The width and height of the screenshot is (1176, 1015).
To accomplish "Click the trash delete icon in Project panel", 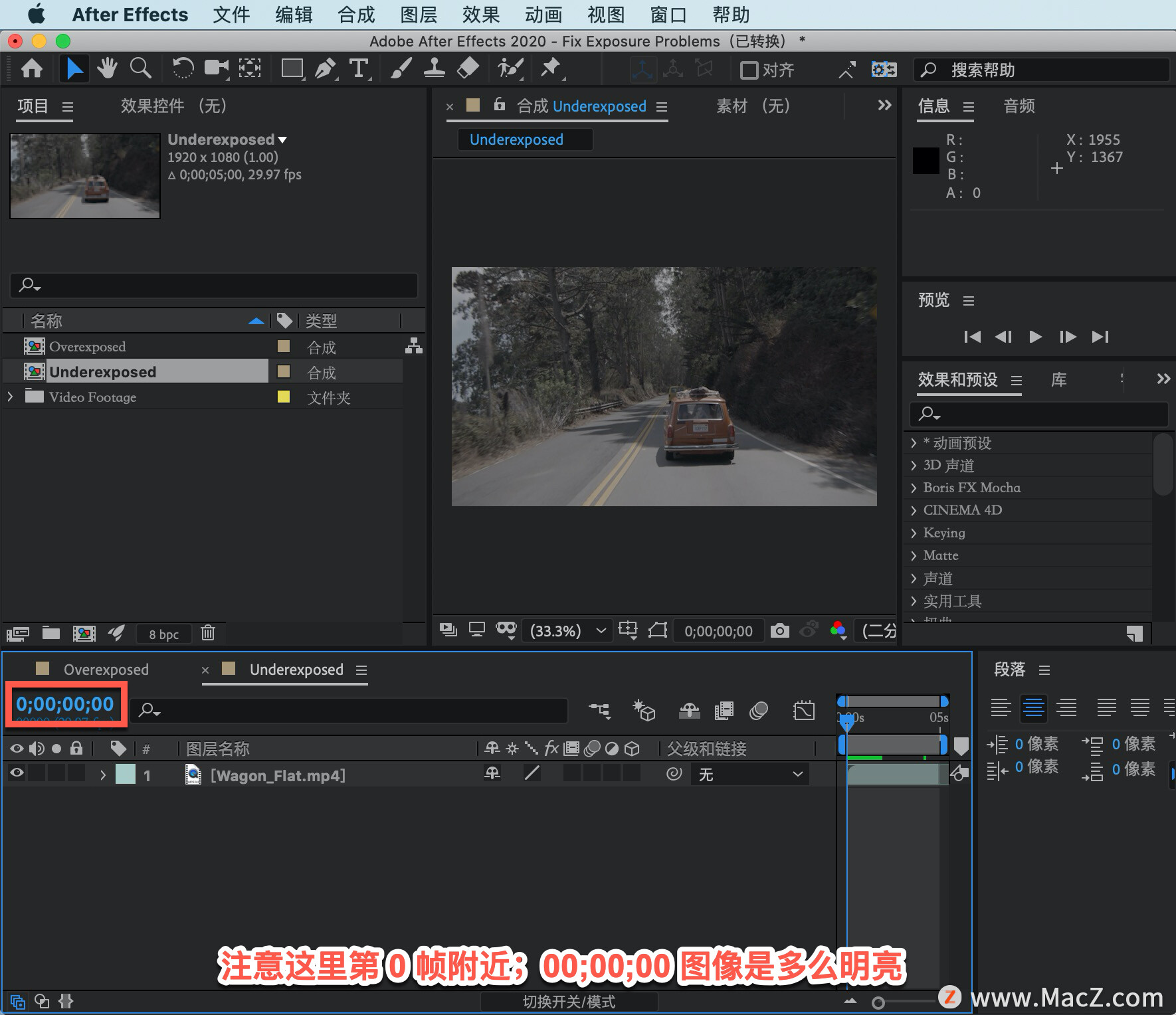I will (208, 633).
